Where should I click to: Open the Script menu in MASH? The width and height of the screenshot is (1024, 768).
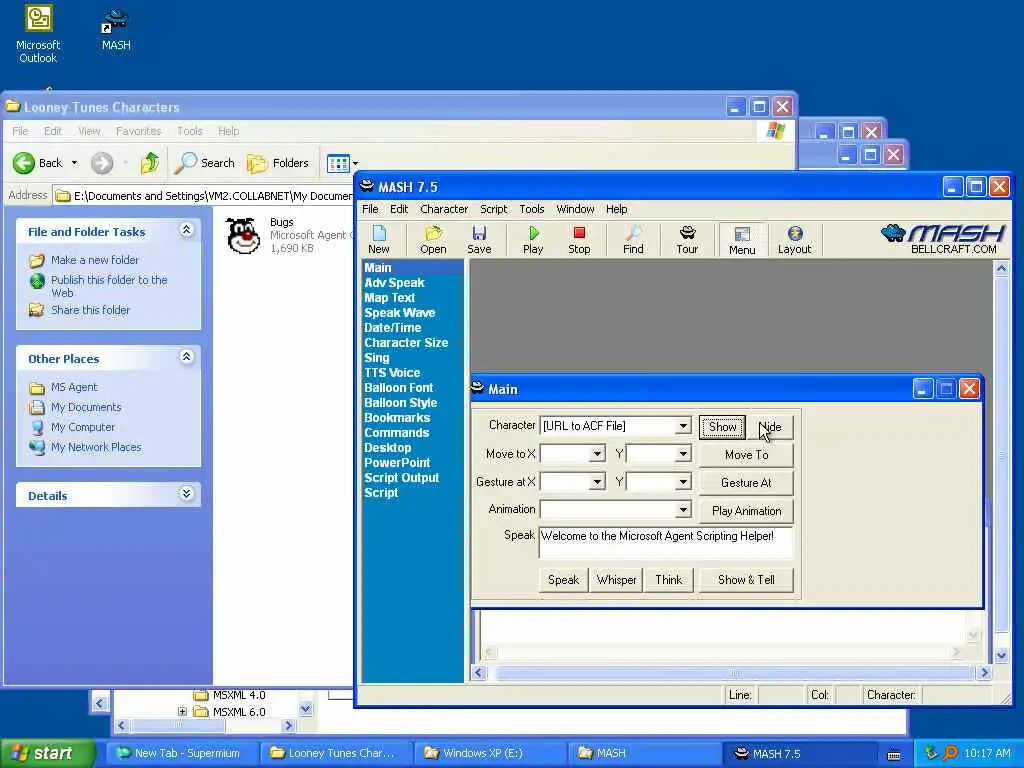point(494,209)
